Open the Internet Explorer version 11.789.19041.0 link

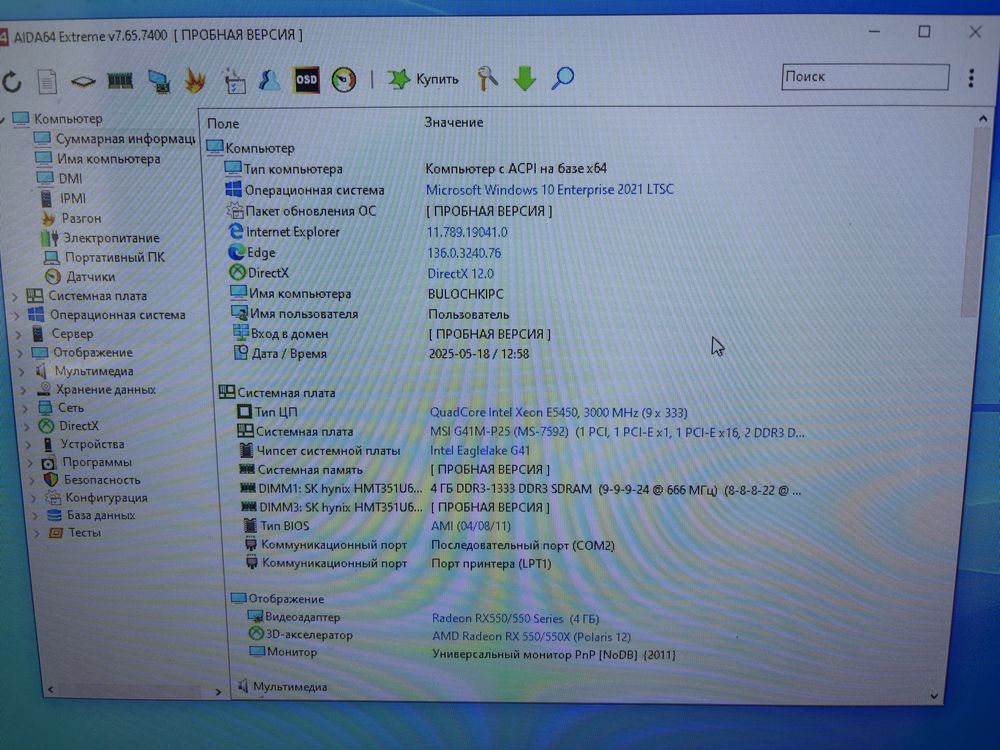[467, 232]
